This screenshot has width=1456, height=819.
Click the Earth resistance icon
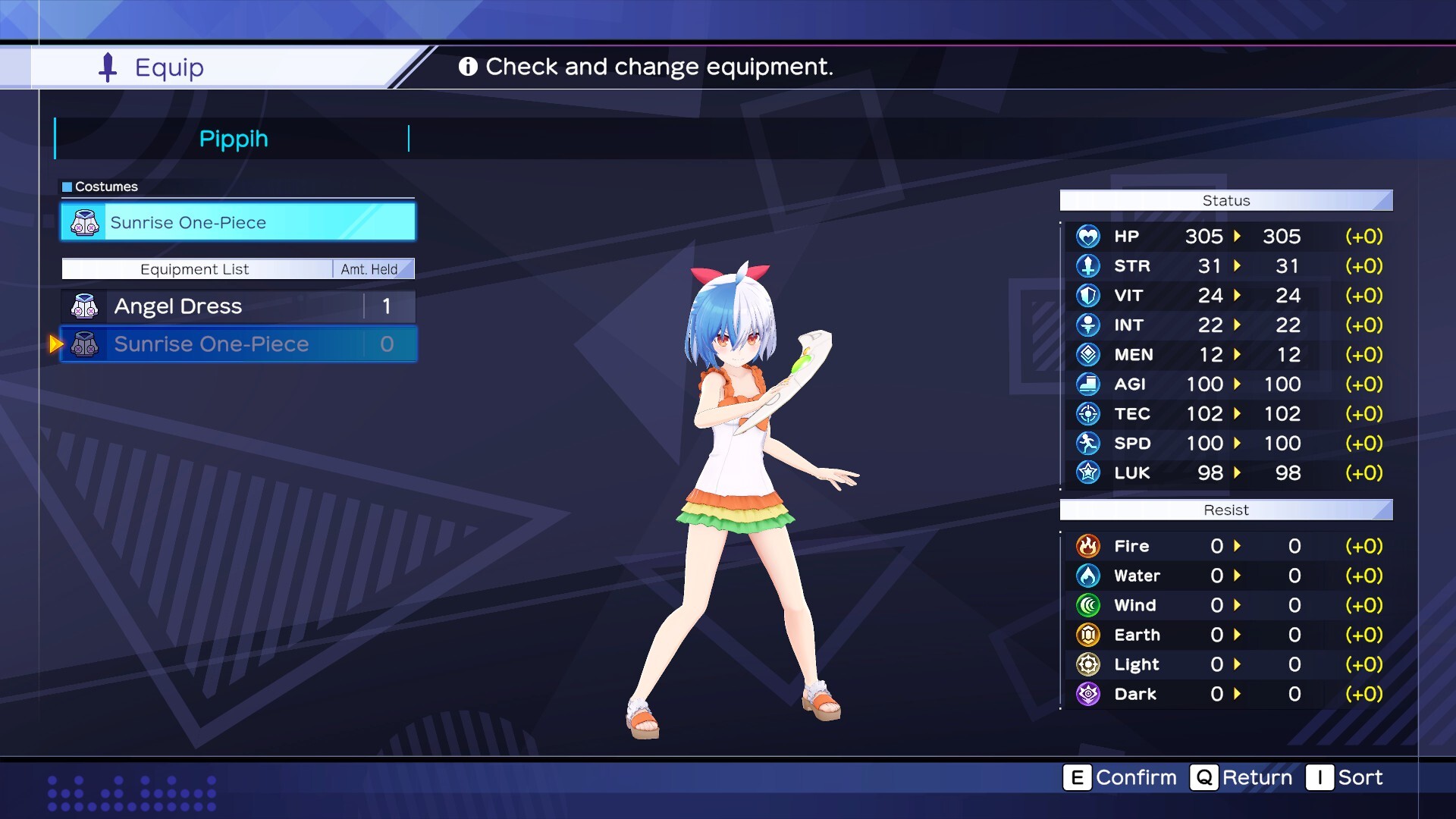(x=1087, y=635)
